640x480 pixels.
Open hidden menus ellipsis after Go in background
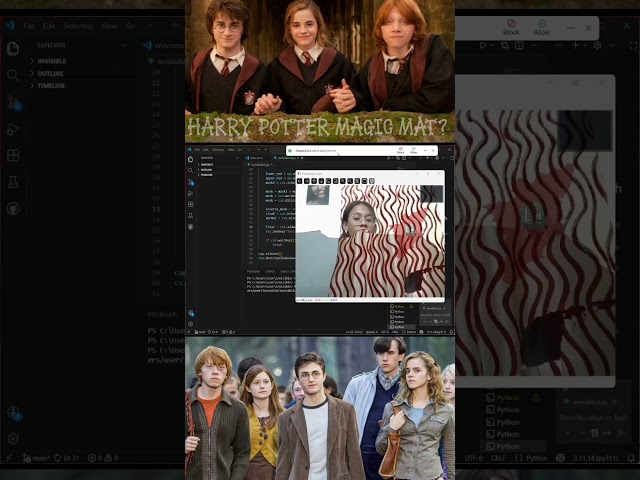coord(150,26)
